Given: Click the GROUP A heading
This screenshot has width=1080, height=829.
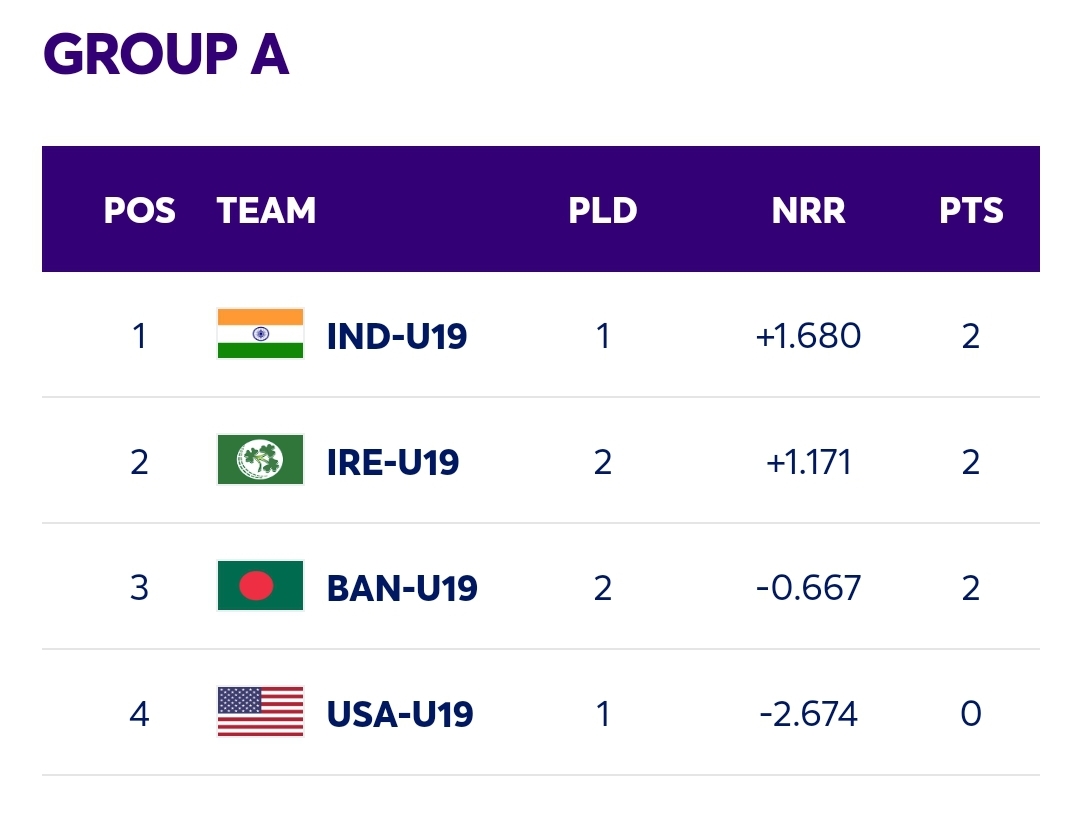Looking at the screenshot, I should click(x=166, y=54).
